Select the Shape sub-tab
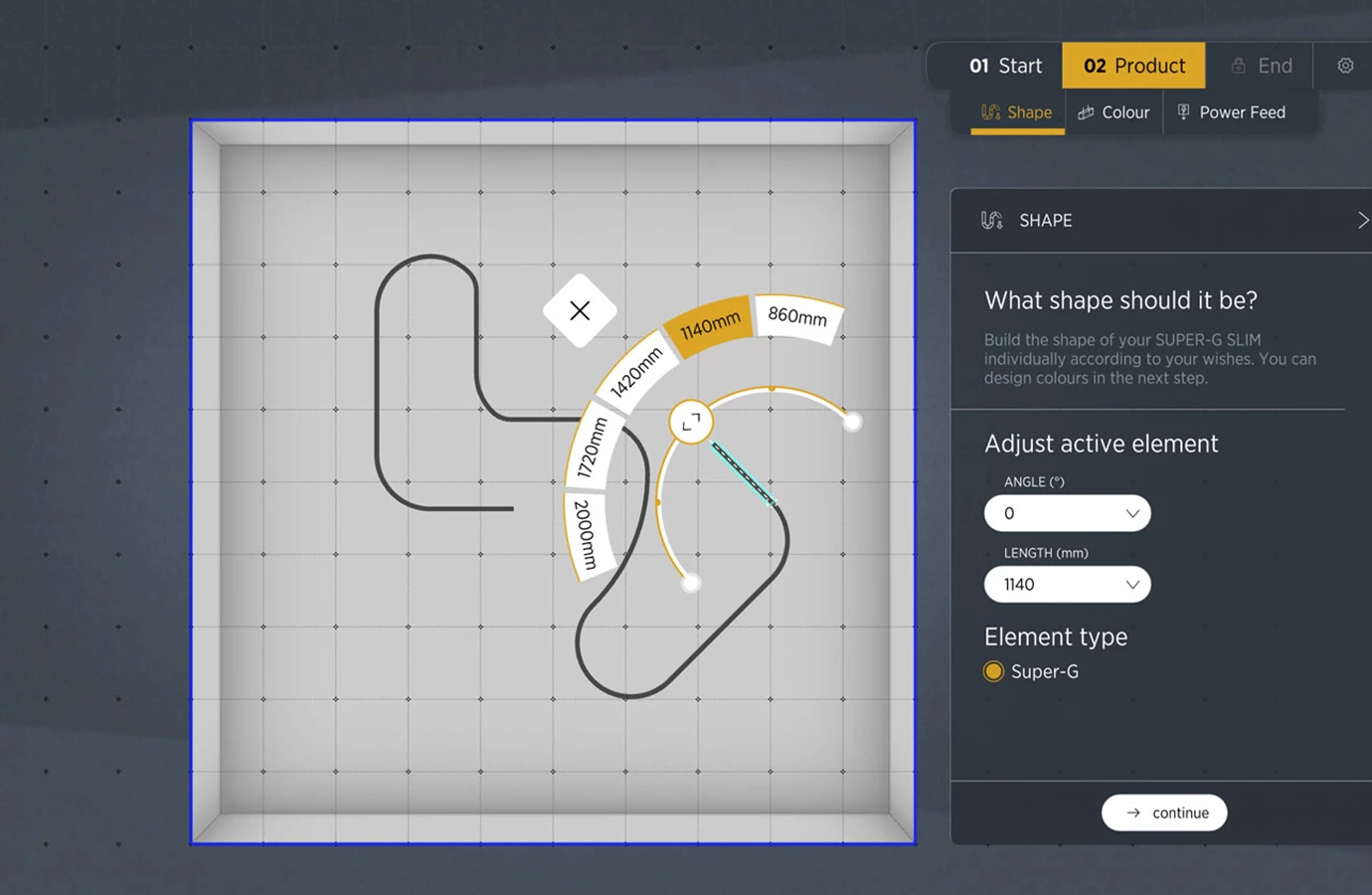Screen dimensions: 1372x895 [x=1017, y=112]
